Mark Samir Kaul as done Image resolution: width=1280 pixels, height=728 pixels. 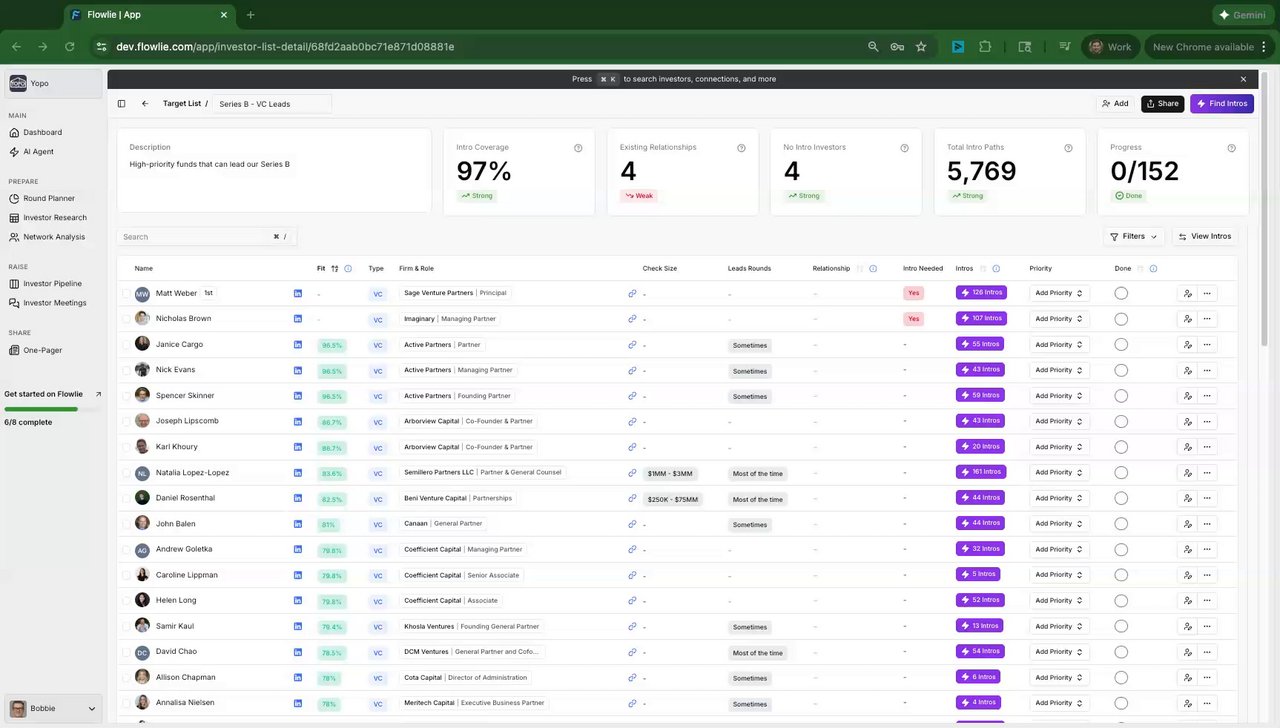coord(1121,626)
